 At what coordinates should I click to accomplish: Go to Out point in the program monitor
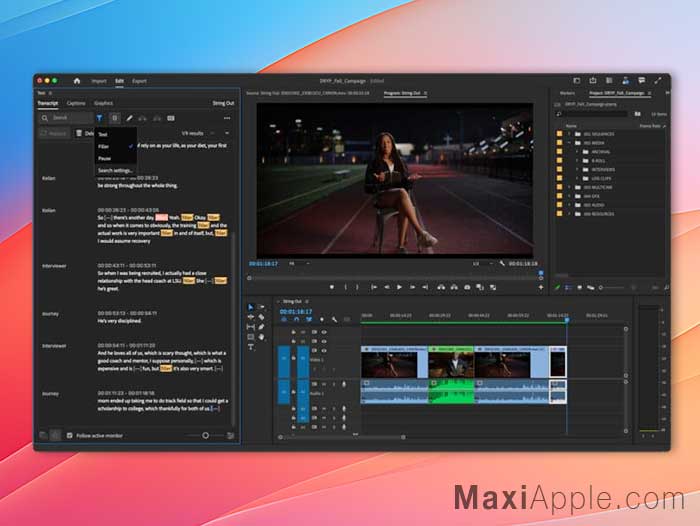[425, 287]
